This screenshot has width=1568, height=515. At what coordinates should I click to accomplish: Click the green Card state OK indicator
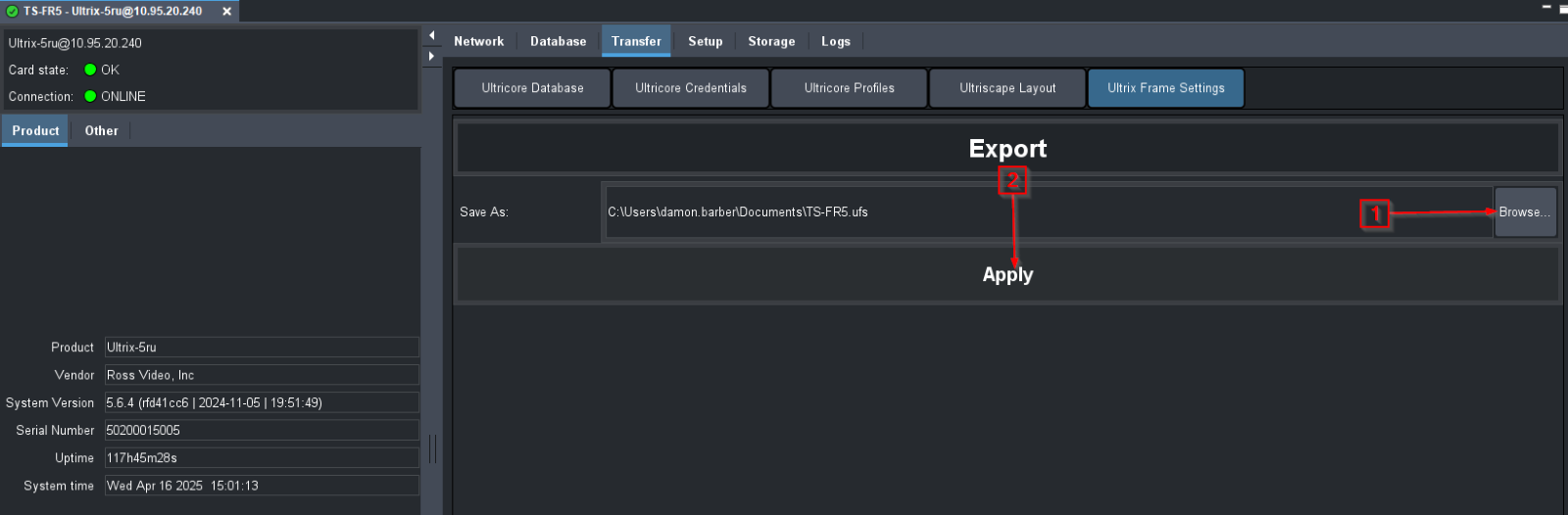tap(90, 70)
